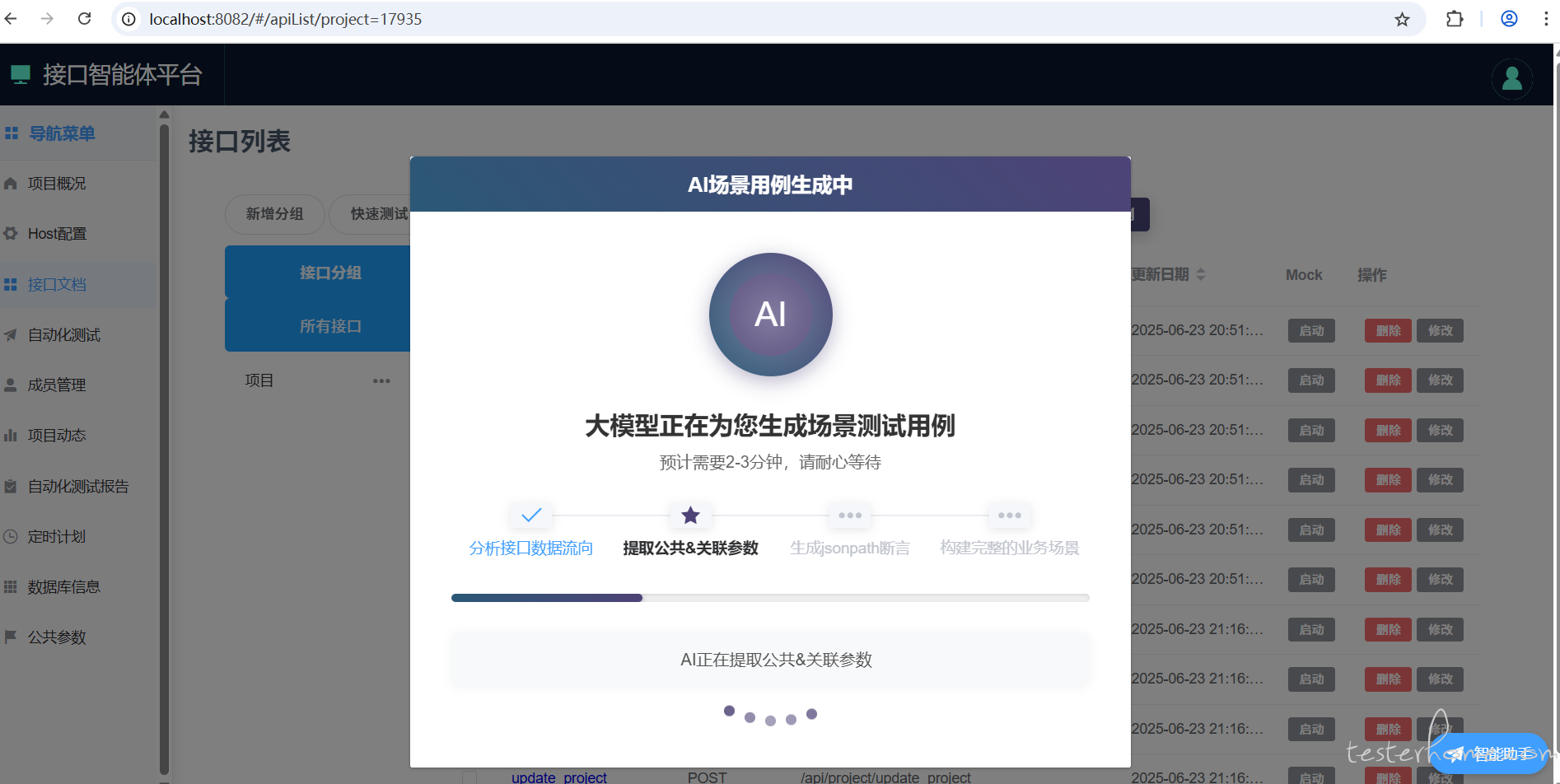Click the person icon beside 成员管理
This screenshot has height=784, width=1560.
click(x=11, y=385)
